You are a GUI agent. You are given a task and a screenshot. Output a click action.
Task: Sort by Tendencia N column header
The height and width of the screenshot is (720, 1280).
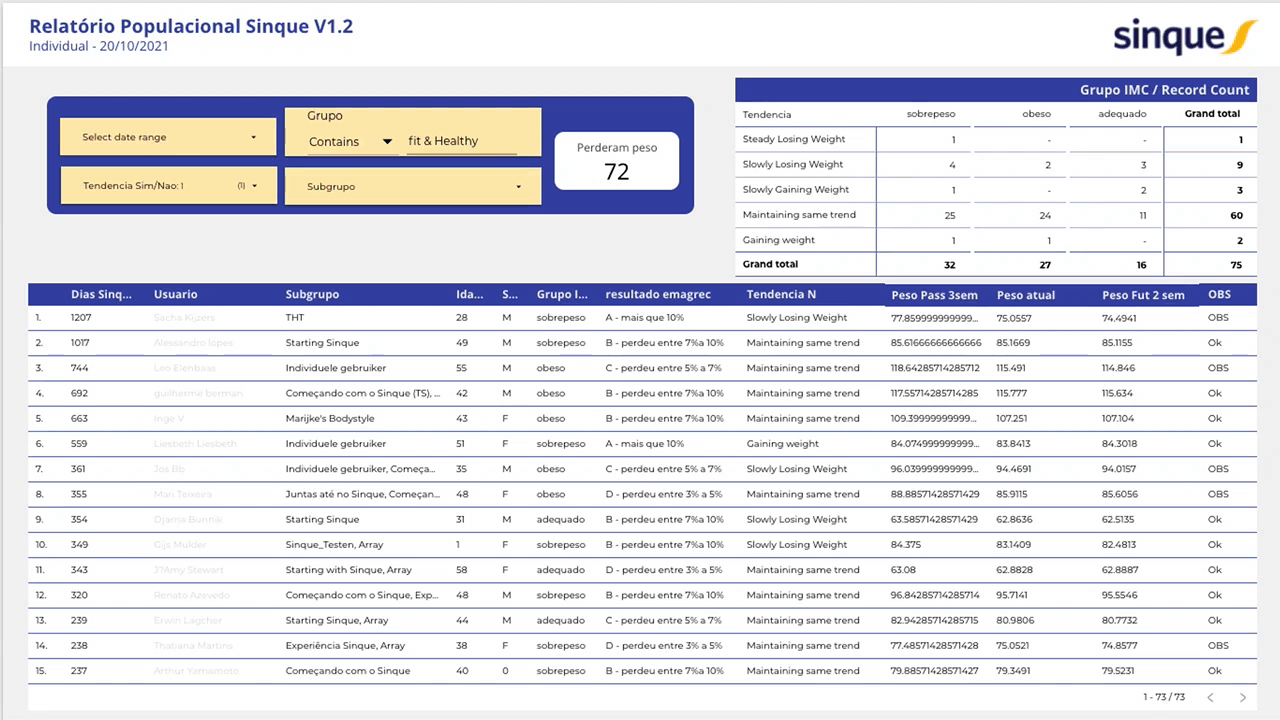point(781,294)
